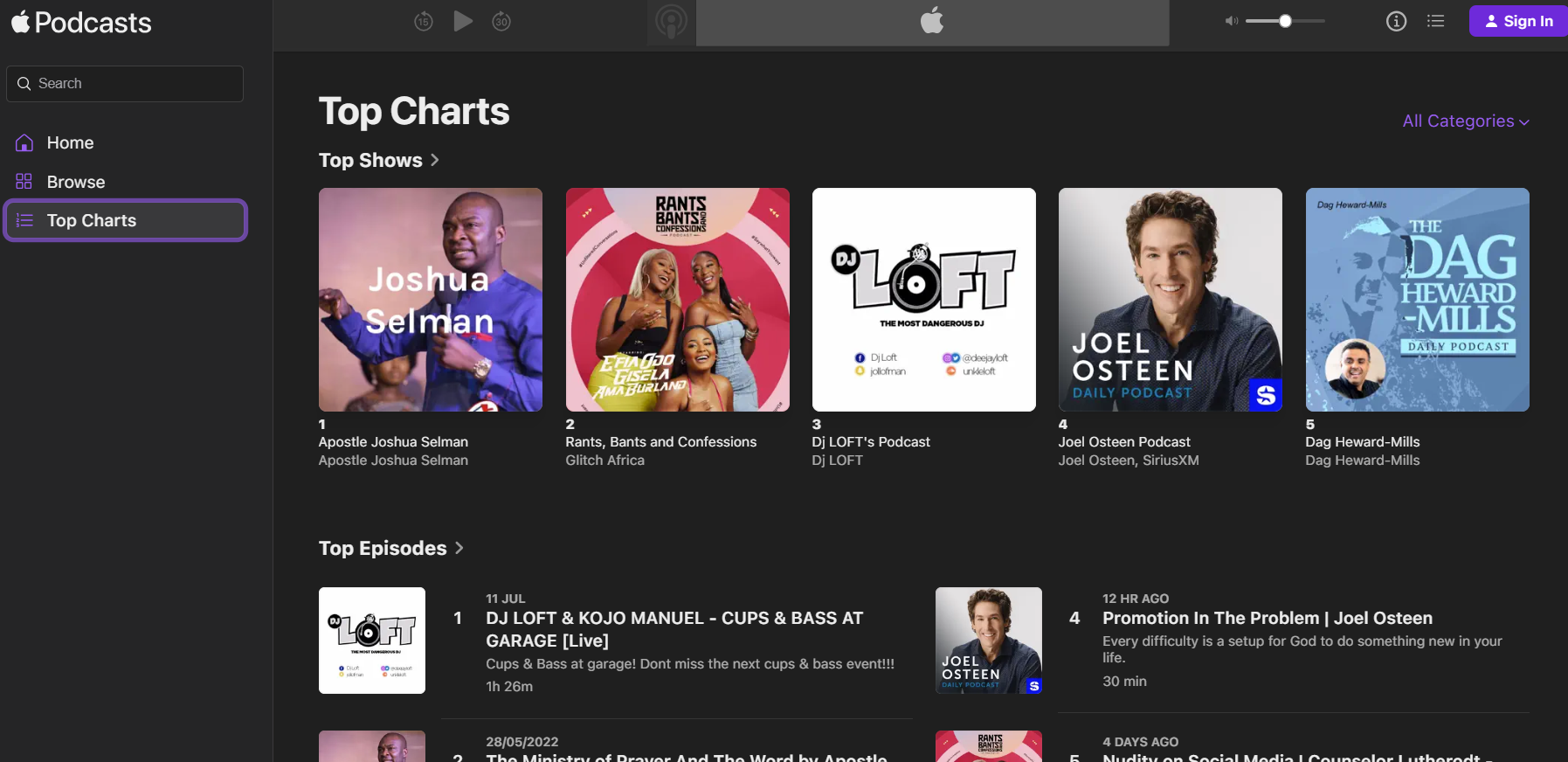Click the skip back 15 seconds icon

424,21
